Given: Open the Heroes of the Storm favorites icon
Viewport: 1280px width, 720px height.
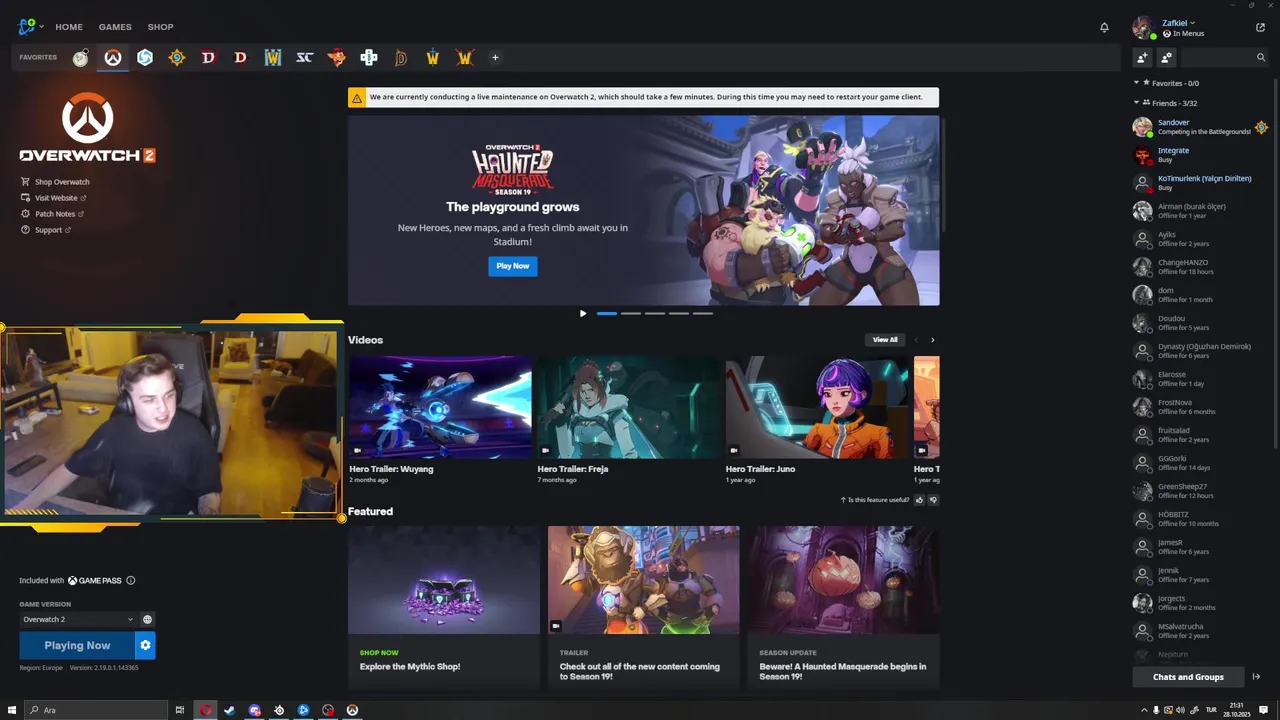Looking at the screenshot, I should (145, 58).
